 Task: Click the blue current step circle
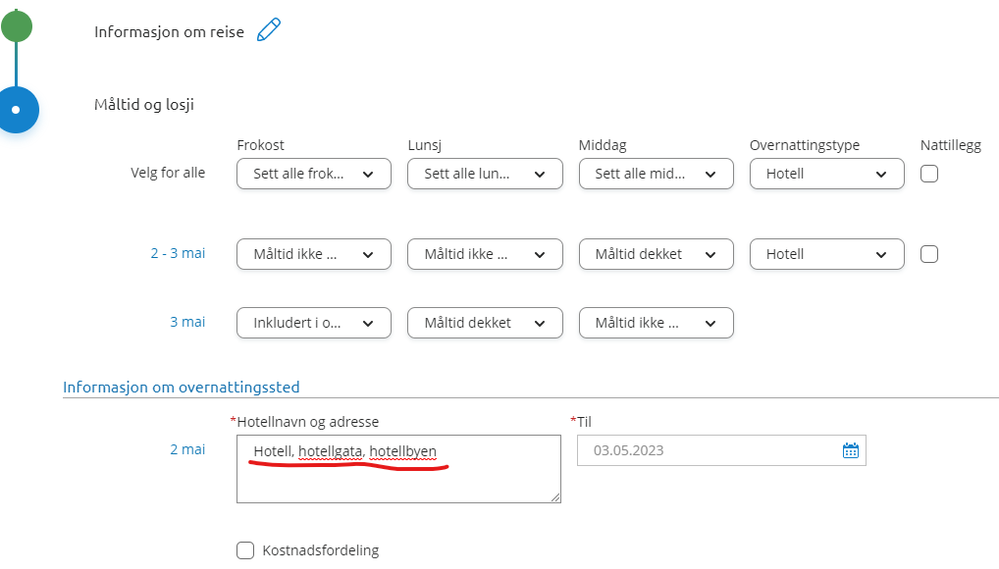point(18,110)
